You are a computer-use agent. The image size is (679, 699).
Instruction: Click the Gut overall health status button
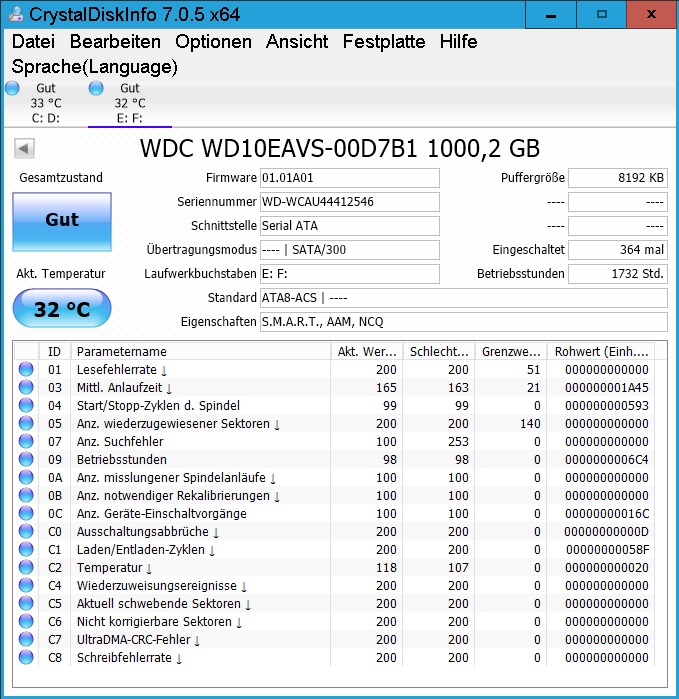(62, 222)
